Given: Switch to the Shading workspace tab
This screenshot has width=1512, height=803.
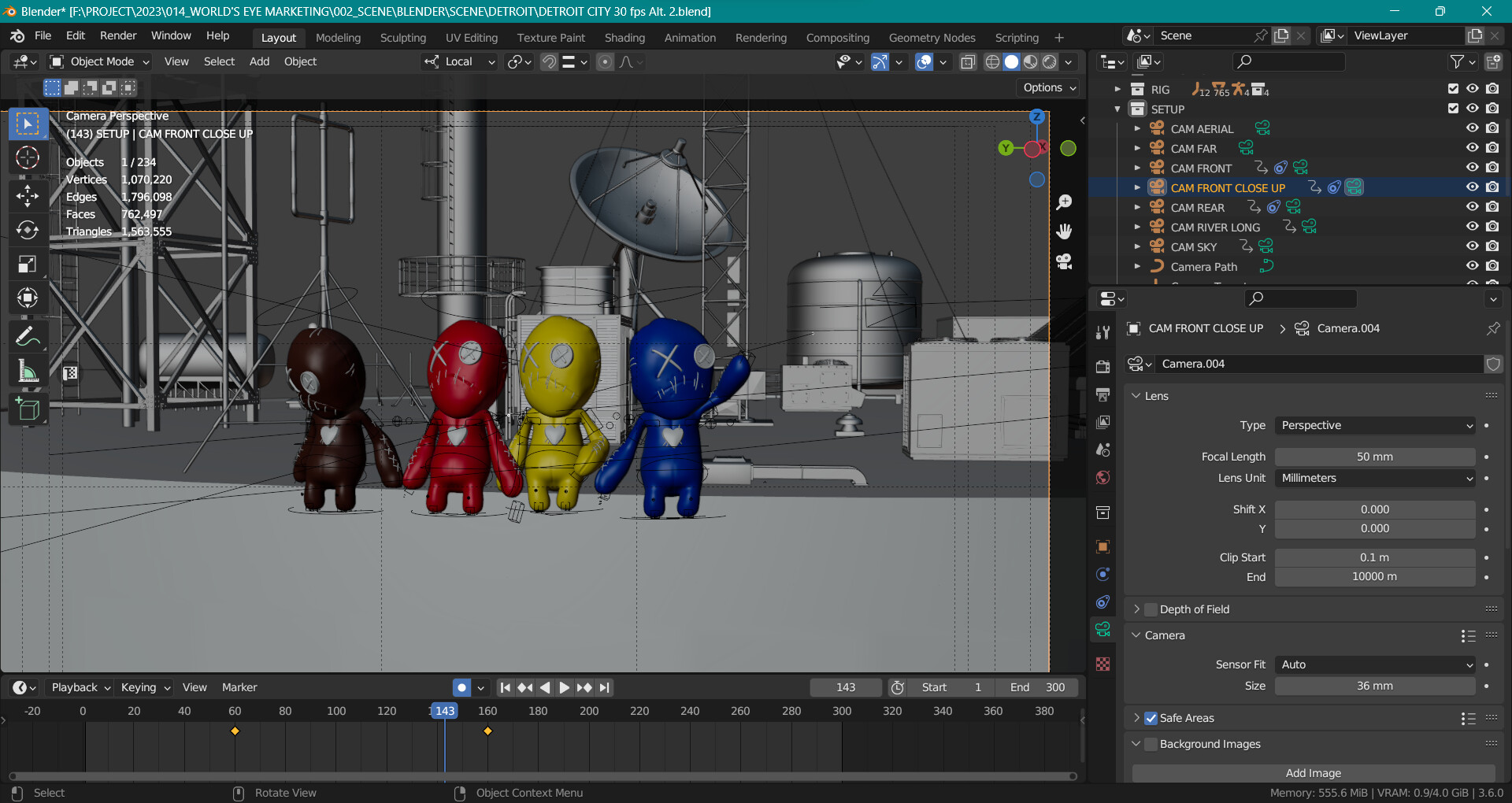Looking at the screenshot, I should (624, 38).
